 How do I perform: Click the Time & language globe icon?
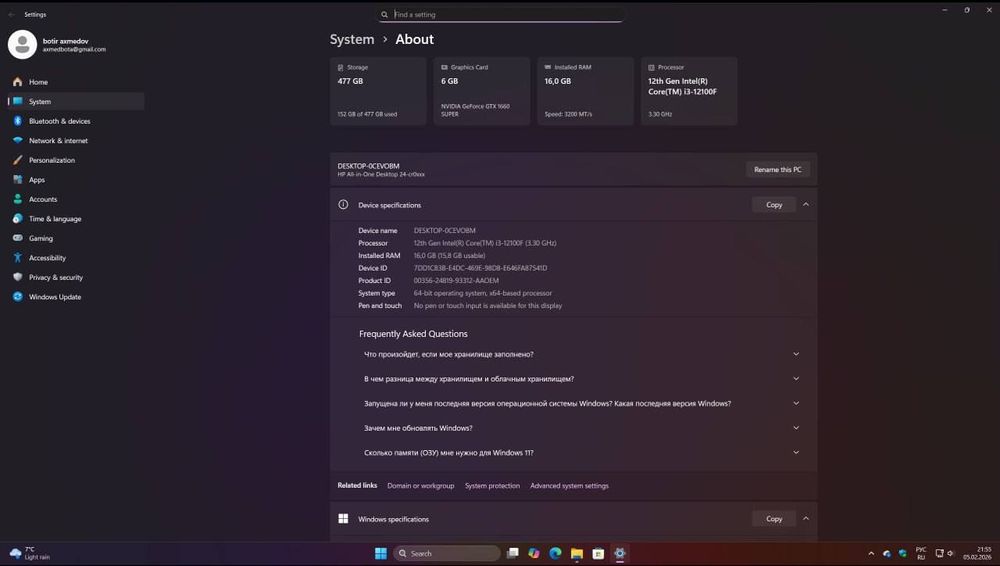point(18,219)
